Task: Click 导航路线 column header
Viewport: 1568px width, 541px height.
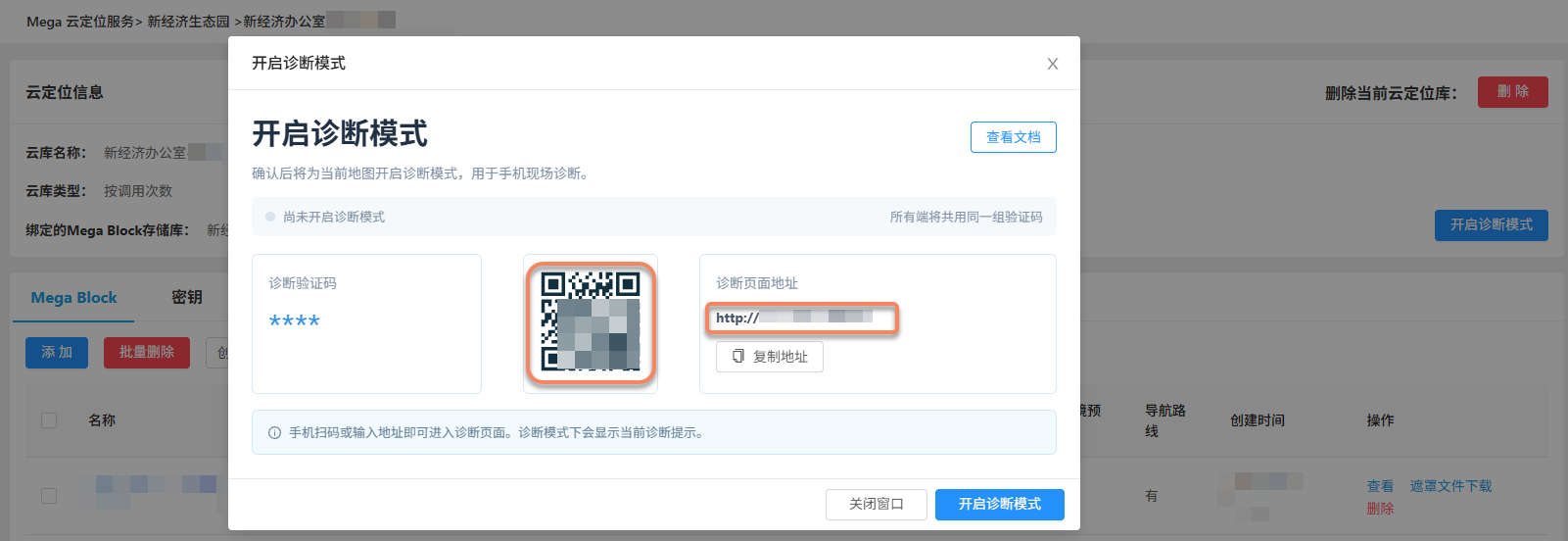Action: tap(1164, 420)
